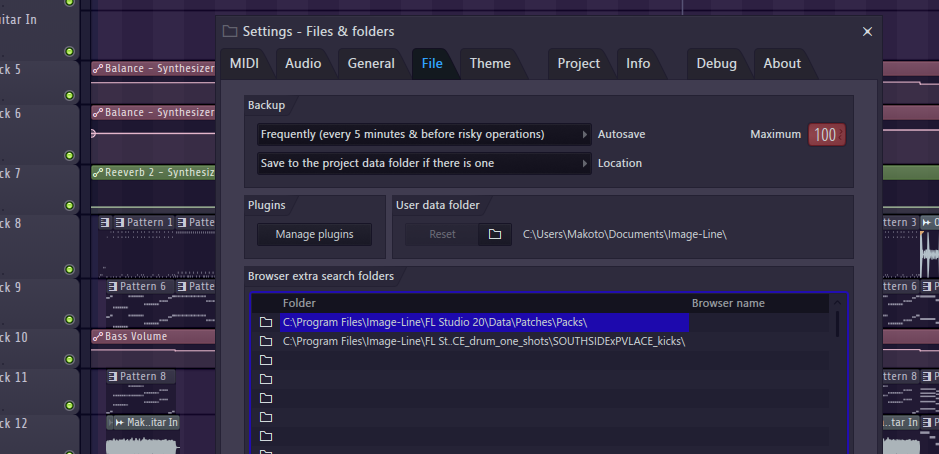Open the Theme settings tab
The image size is (939, 454).
tap(490, 63)
